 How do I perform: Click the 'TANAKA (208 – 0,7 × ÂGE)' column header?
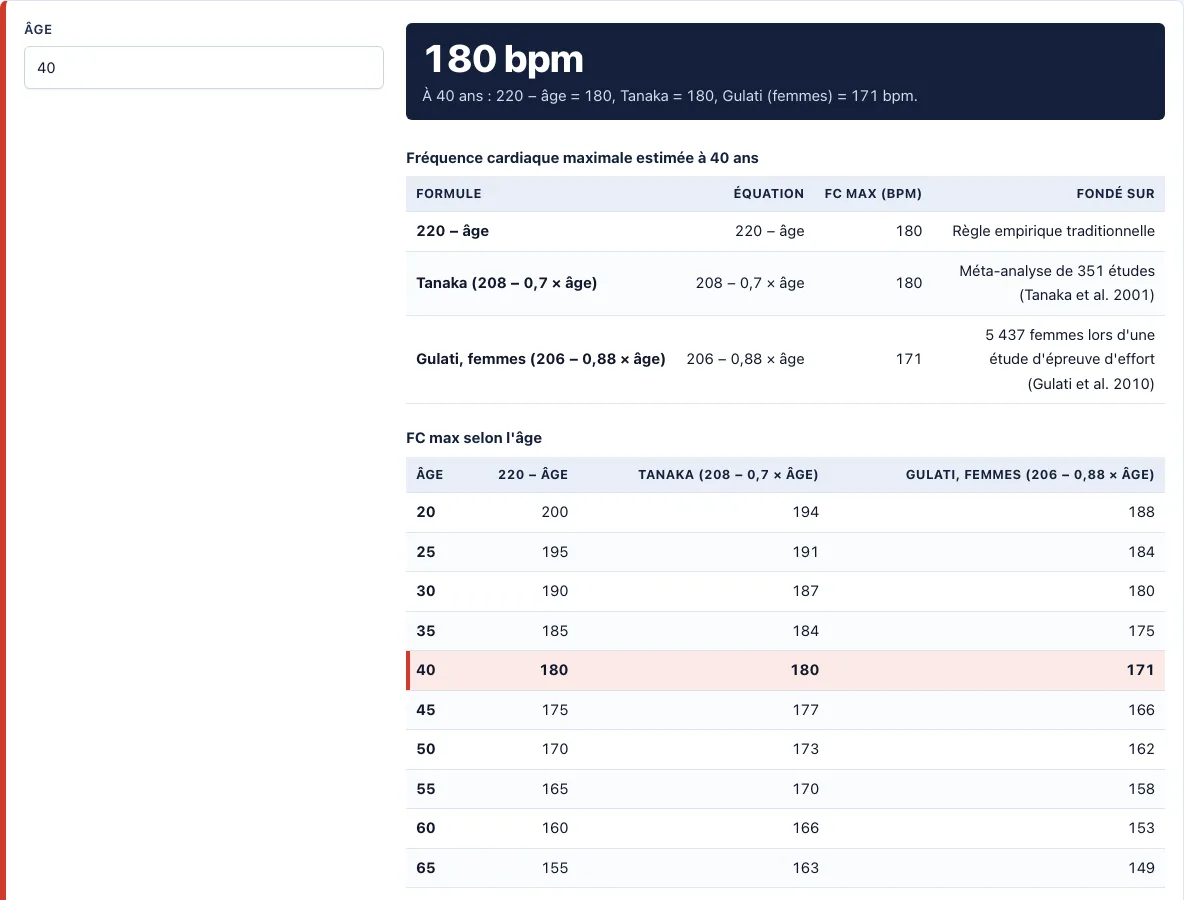tap(728, 474)
